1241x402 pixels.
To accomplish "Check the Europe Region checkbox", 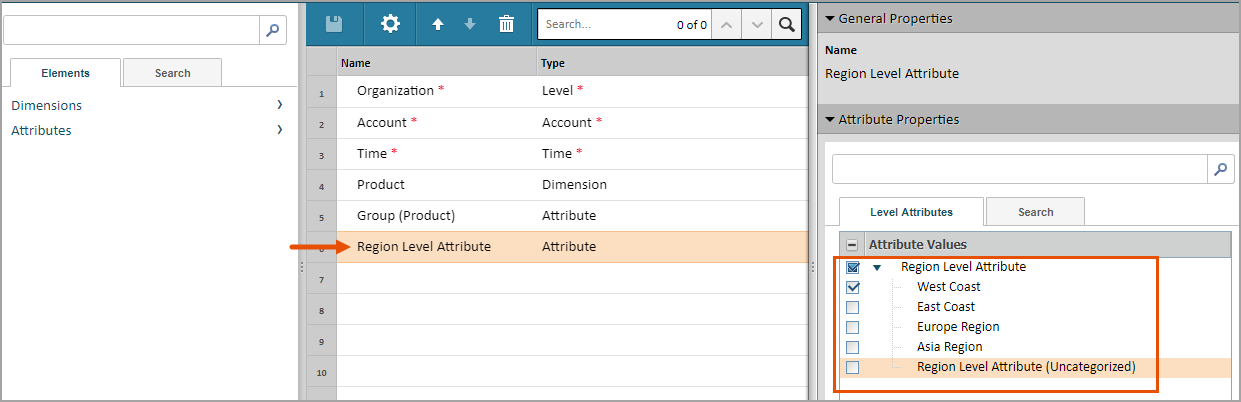I will 852,327.
